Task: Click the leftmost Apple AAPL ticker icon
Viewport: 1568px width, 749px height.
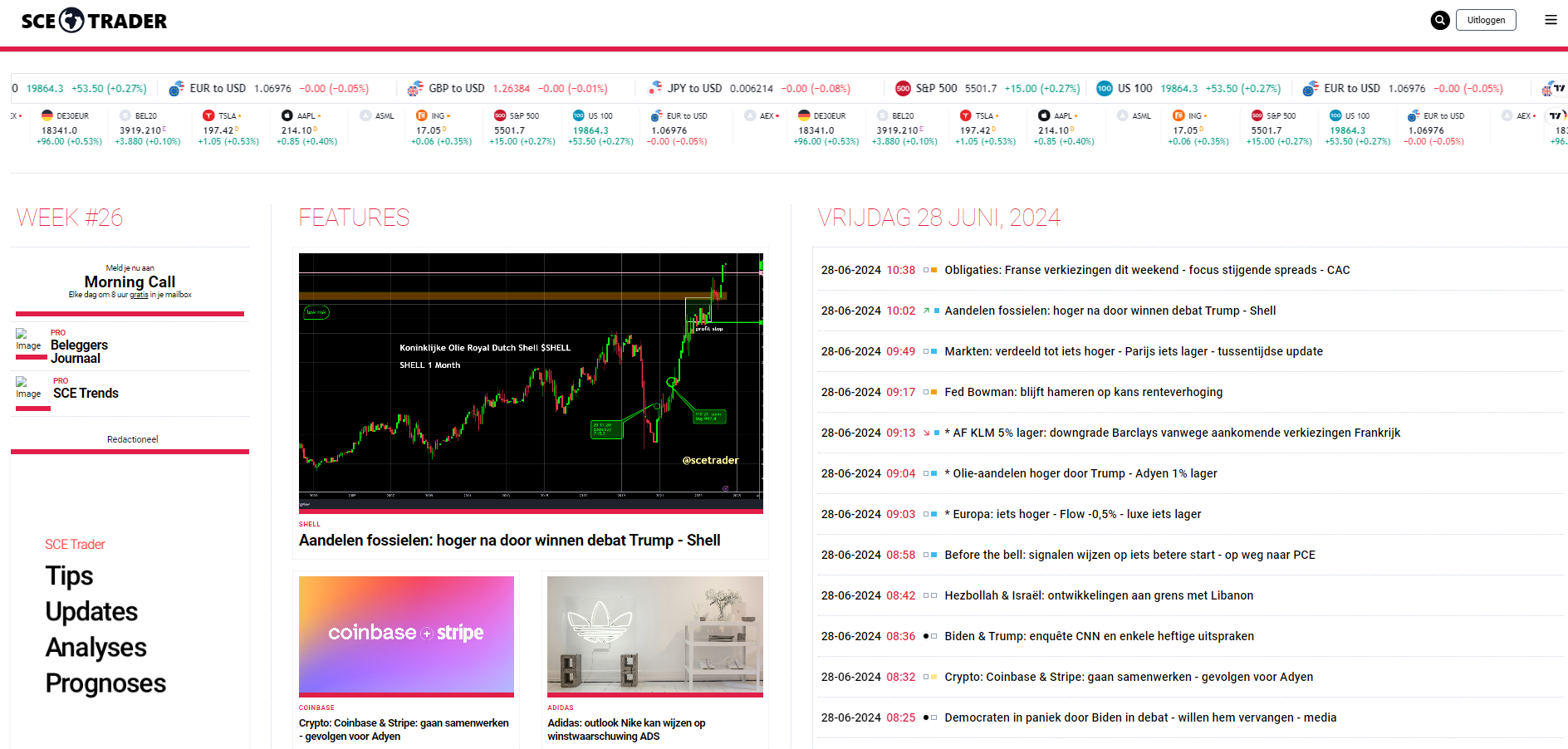Action: 287,115
